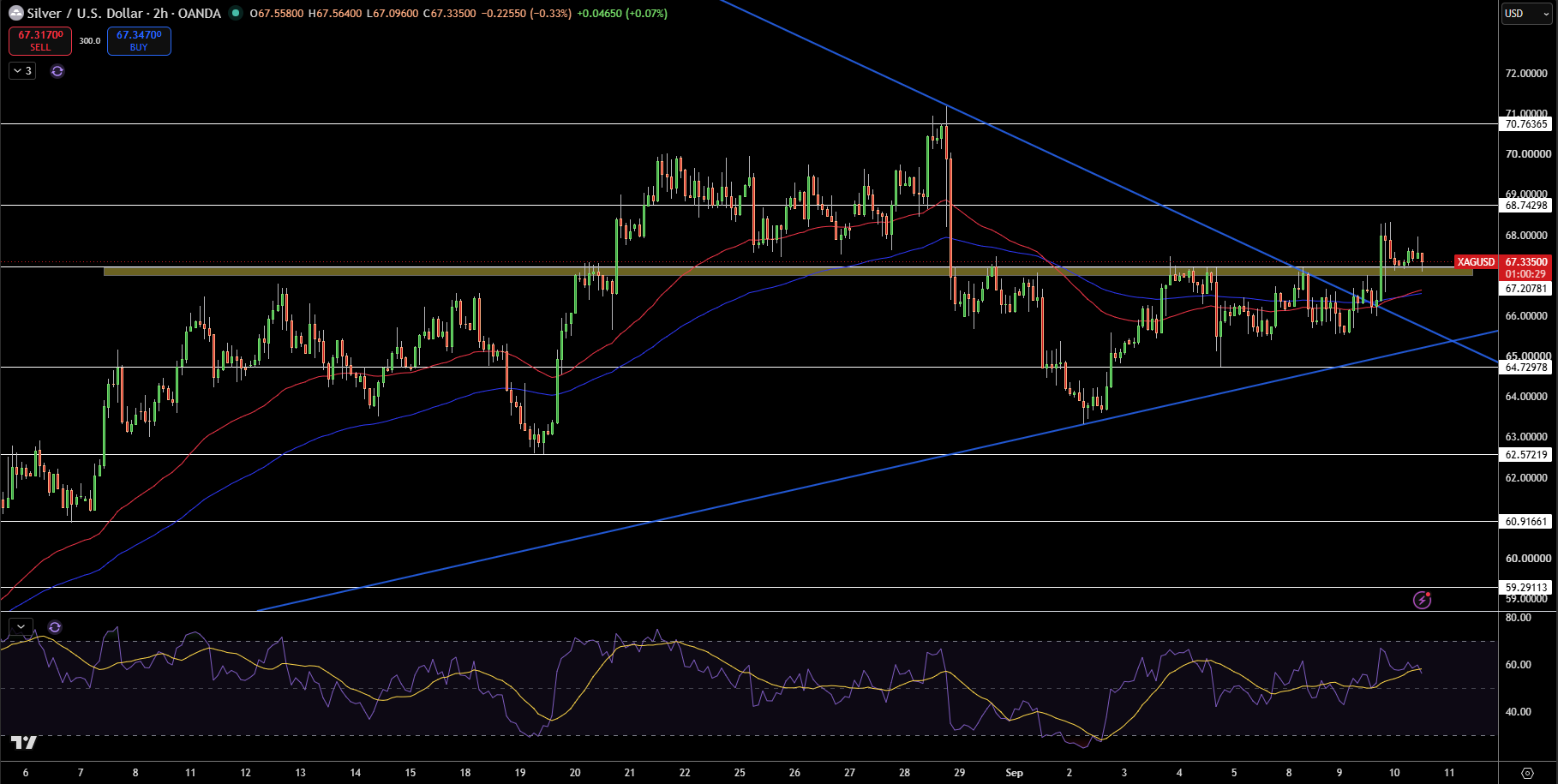1558x784 pixels.
Task: Click the change value −0.22550 (−0.33%)
Action: (x=525, y=14)
